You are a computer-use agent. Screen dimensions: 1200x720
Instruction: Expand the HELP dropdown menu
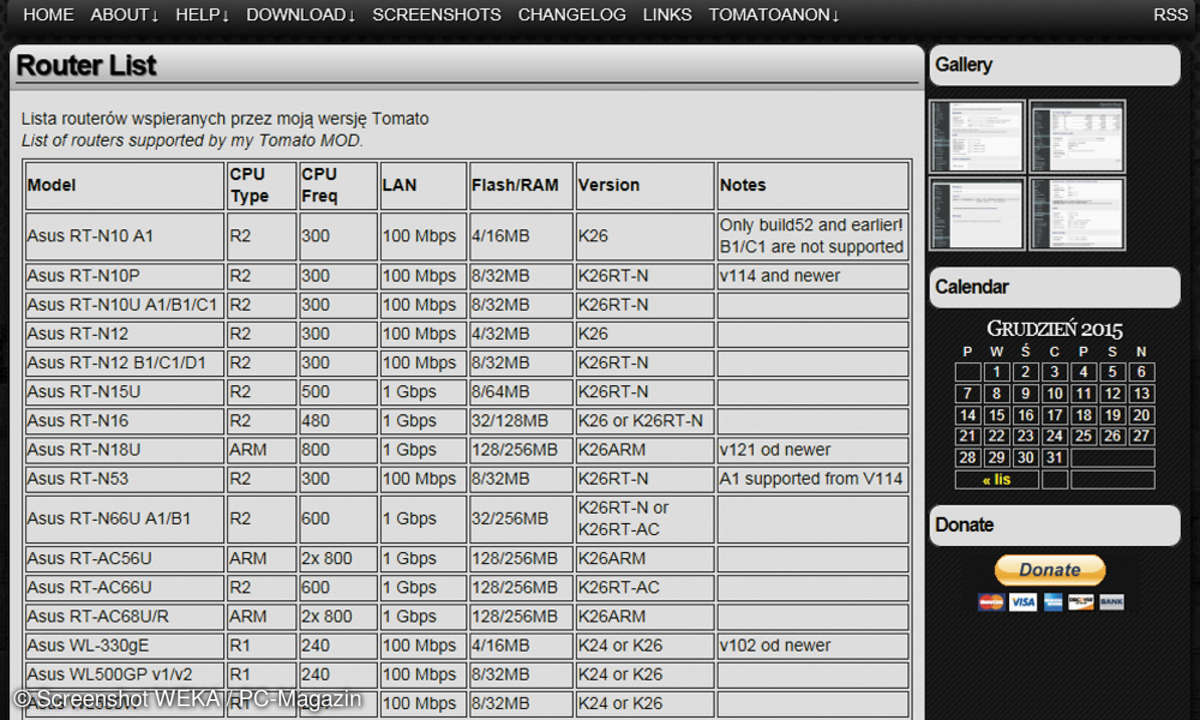click(x=203, y=15)
